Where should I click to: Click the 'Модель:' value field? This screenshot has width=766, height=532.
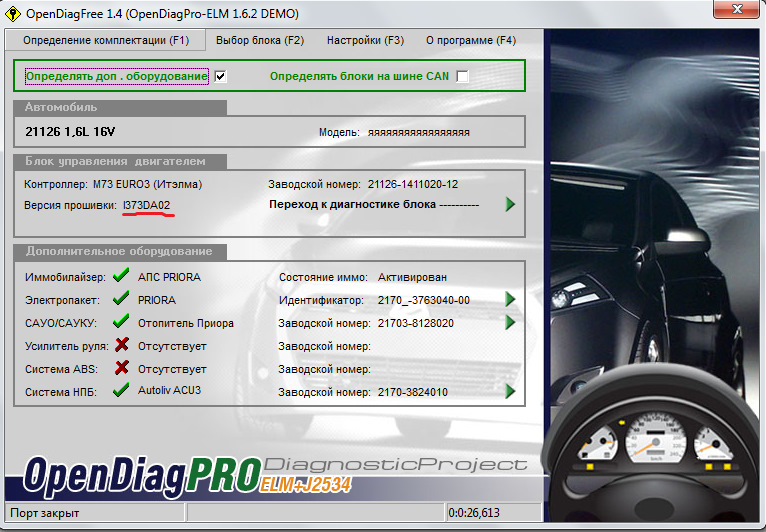419,132
